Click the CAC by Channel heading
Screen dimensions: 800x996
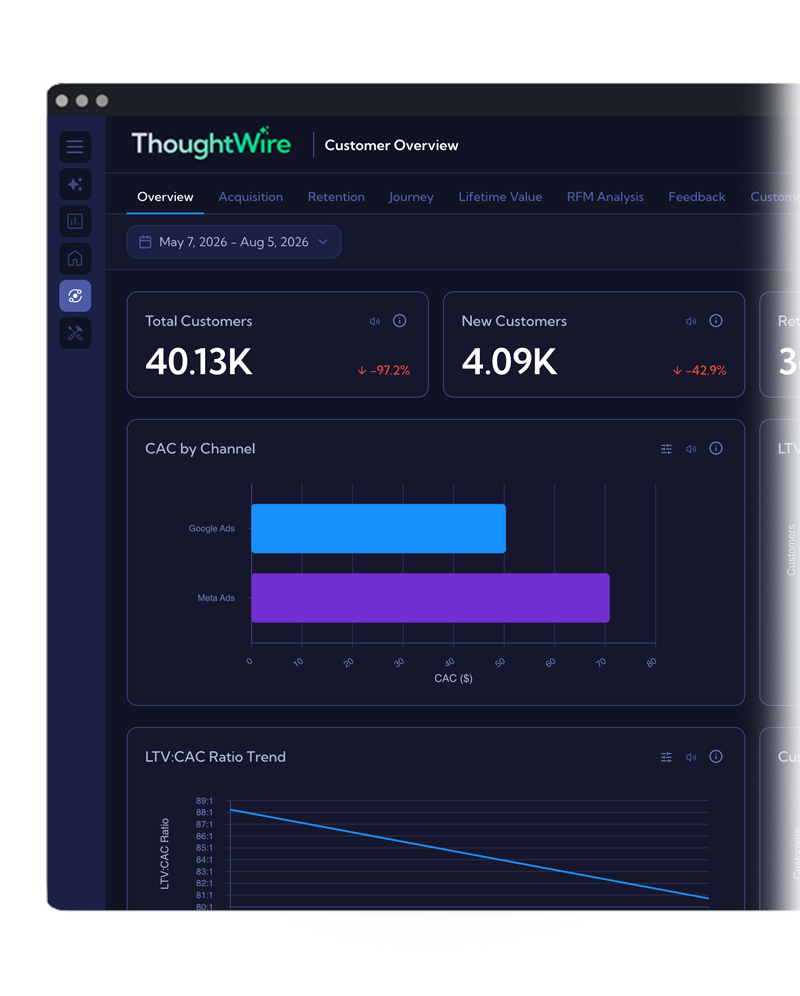(200, 449)
